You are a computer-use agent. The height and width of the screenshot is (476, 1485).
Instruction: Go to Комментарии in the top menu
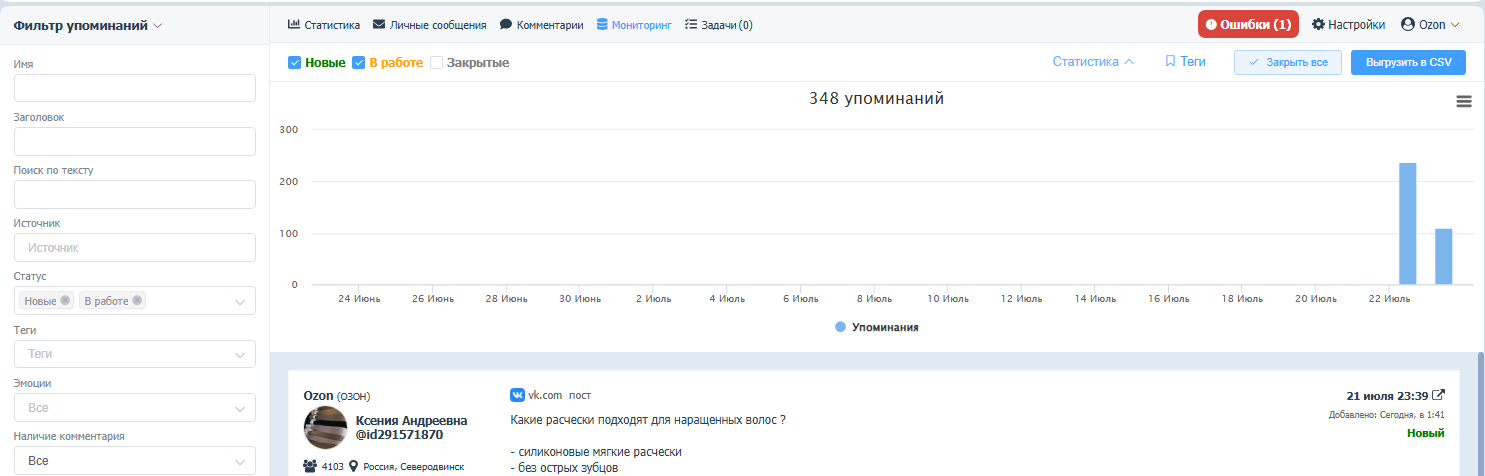541,25
